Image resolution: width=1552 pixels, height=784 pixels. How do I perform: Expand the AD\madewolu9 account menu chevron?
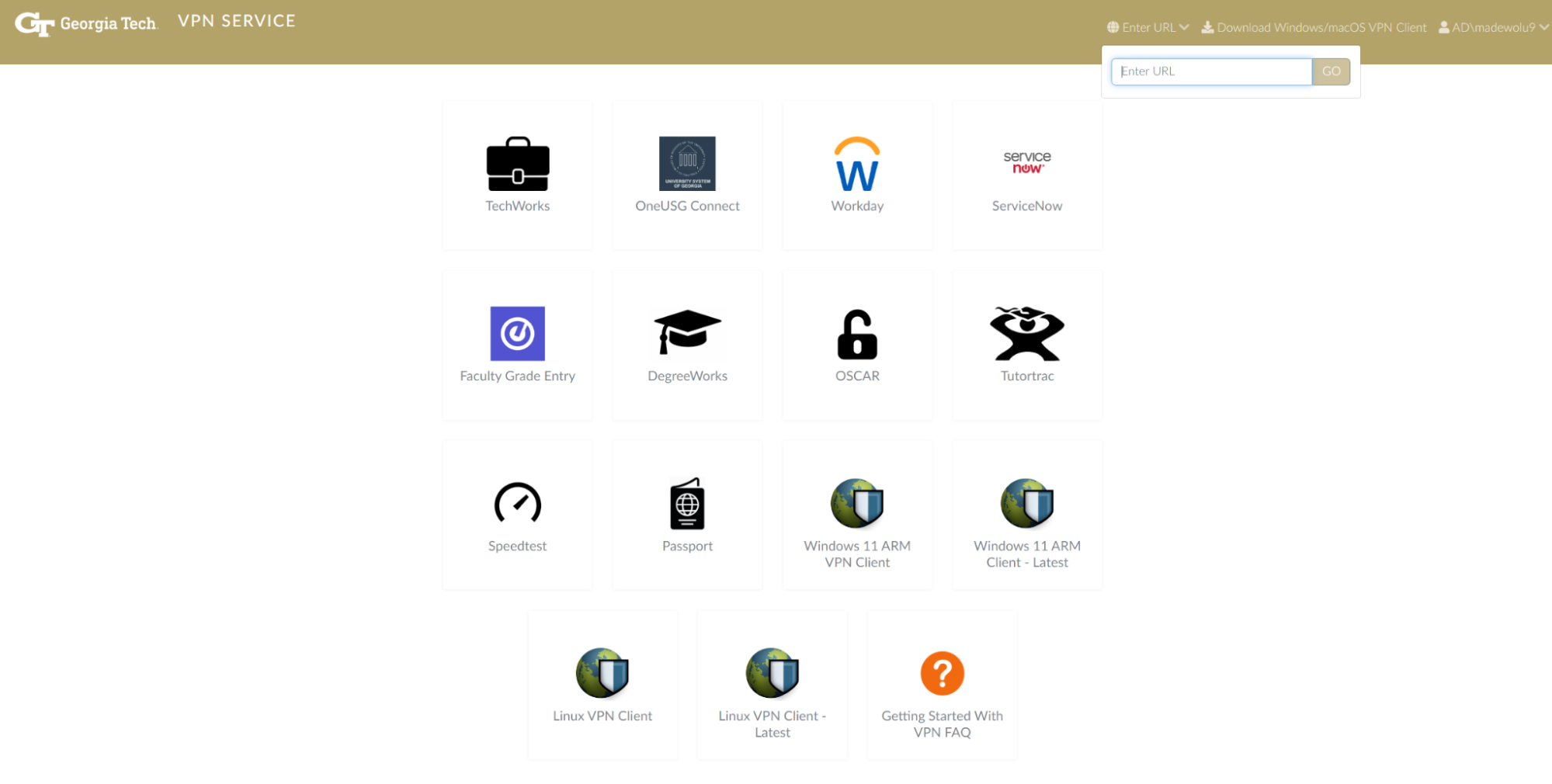(x=1544, y=27)
